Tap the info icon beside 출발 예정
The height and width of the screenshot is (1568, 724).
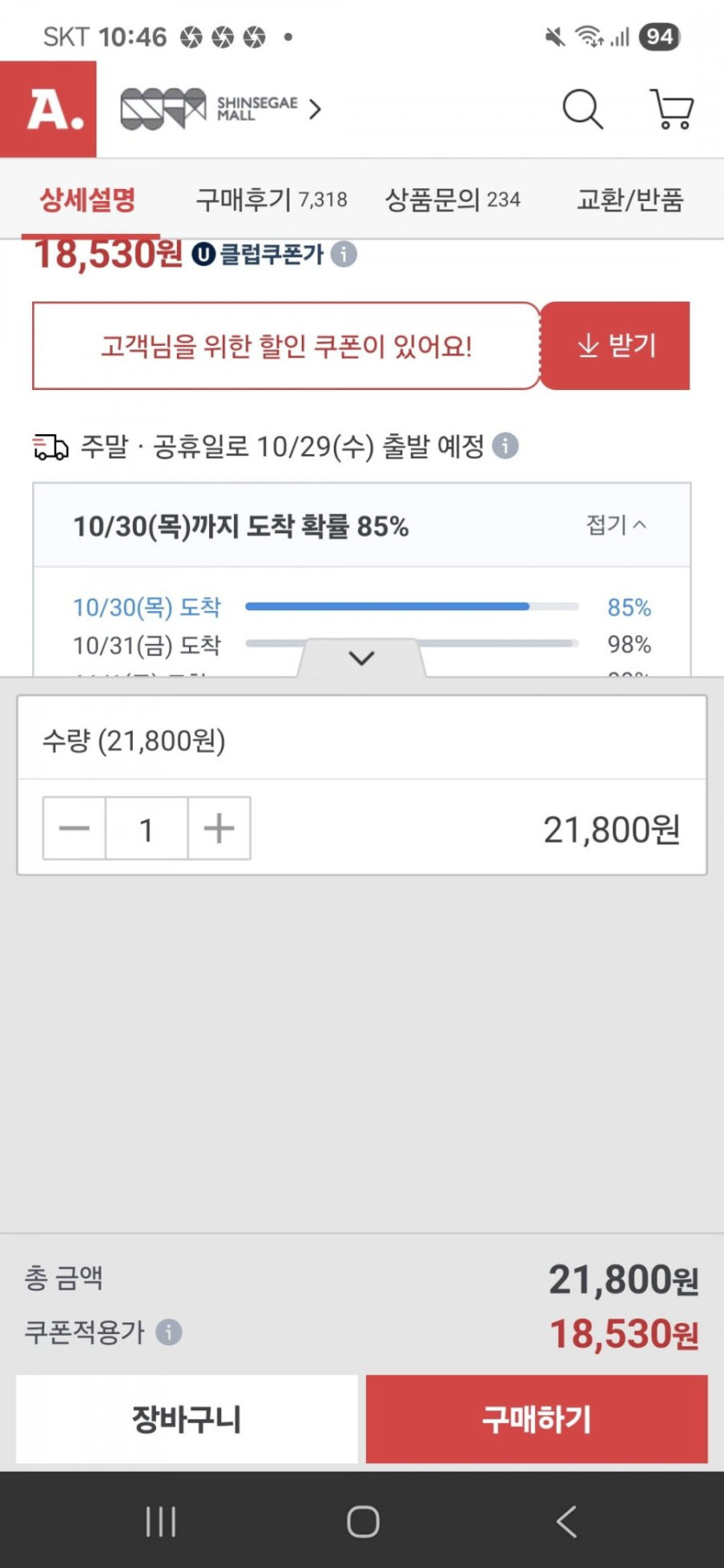click(x=505, y=446)
